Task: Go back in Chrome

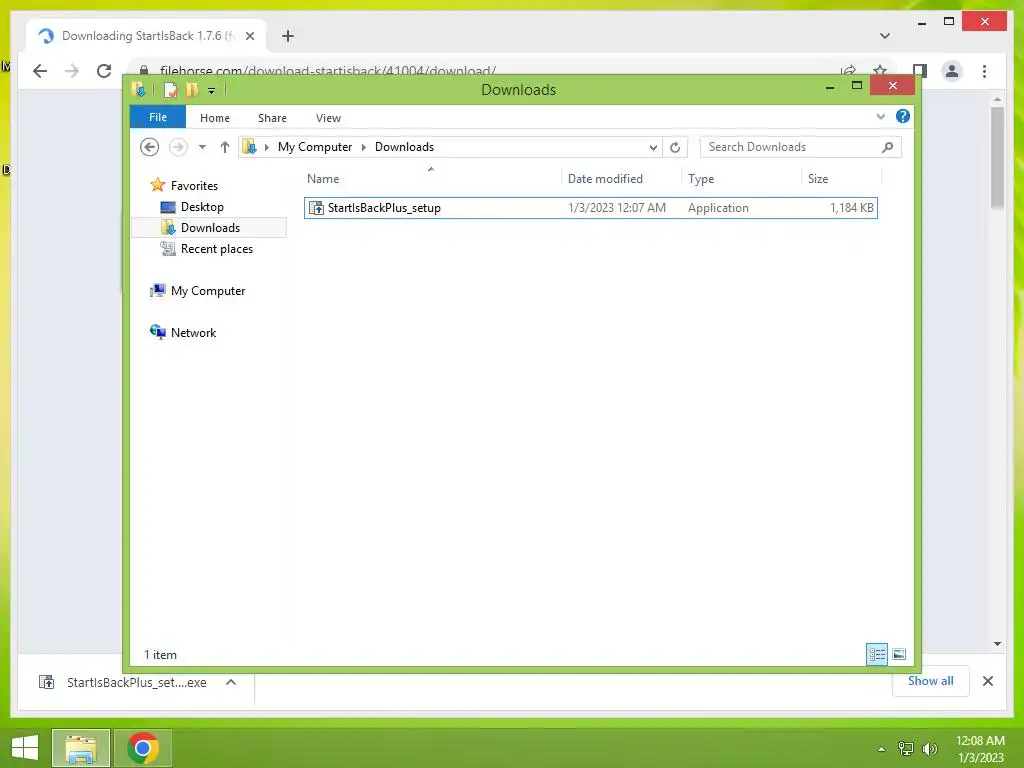Action: [40, 71]
